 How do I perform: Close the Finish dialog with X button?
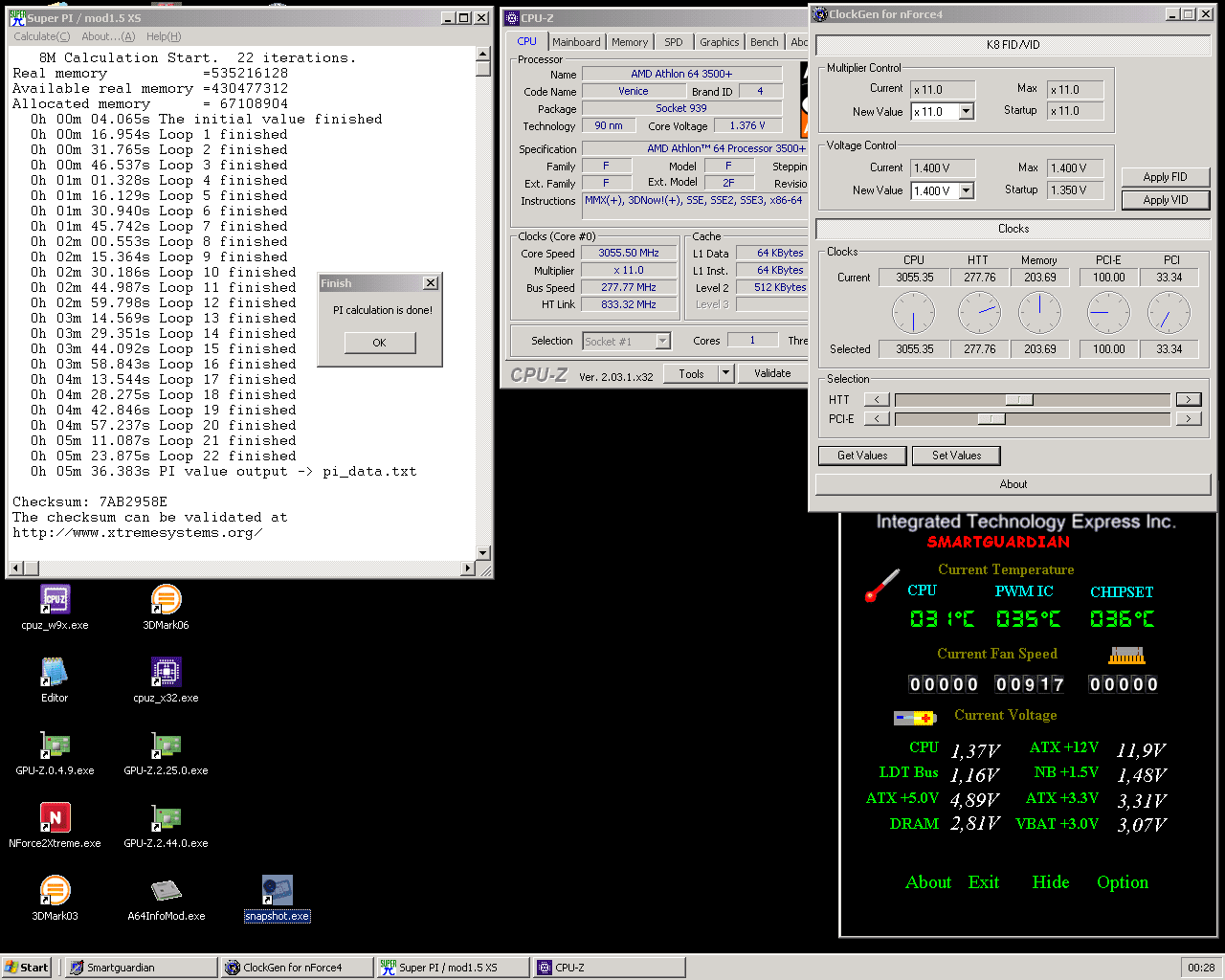click(x=431, y=283)
